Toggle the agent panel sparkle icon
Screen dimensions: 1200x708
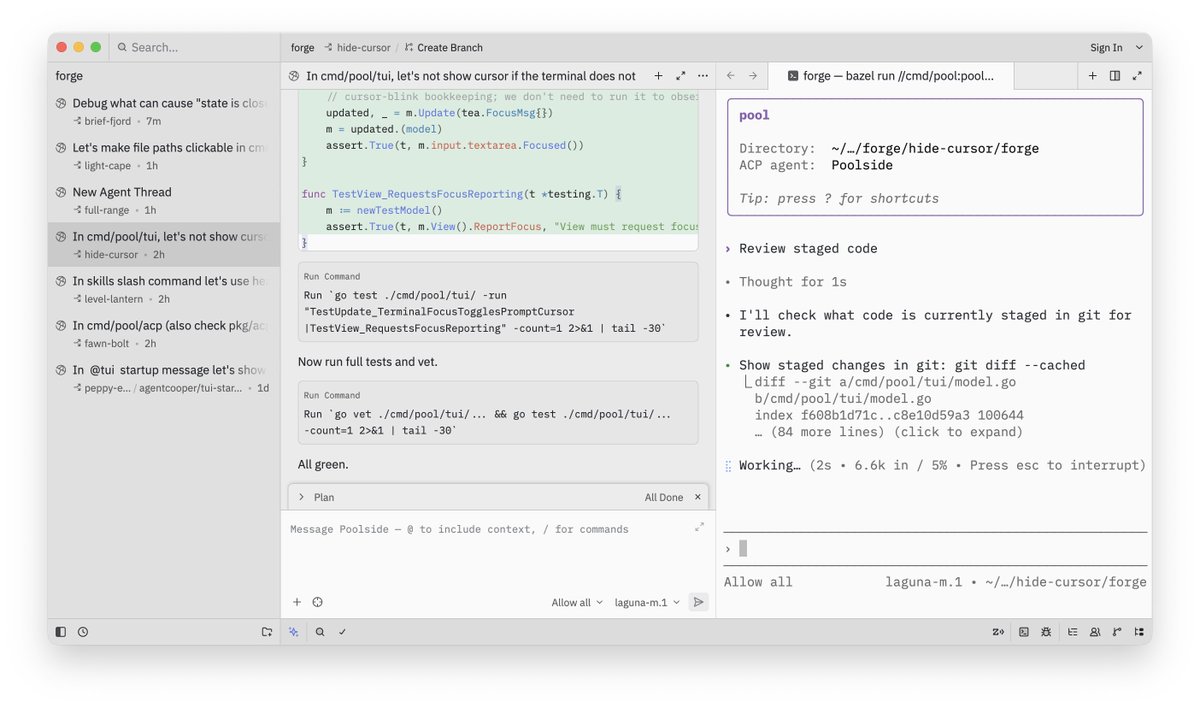point(294,632)
